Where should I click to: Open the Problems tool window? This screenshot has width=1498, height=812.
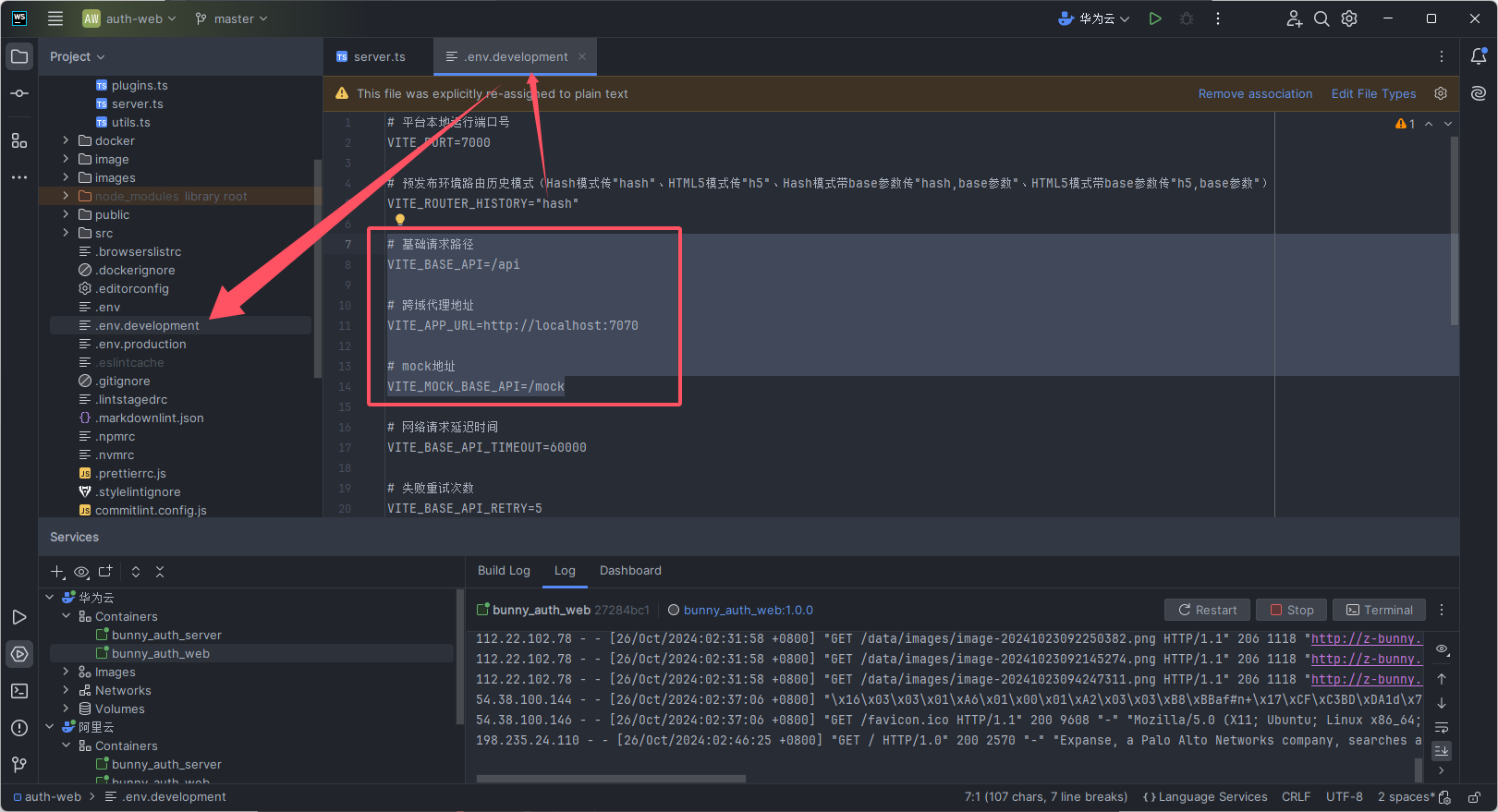click(19, 728)
